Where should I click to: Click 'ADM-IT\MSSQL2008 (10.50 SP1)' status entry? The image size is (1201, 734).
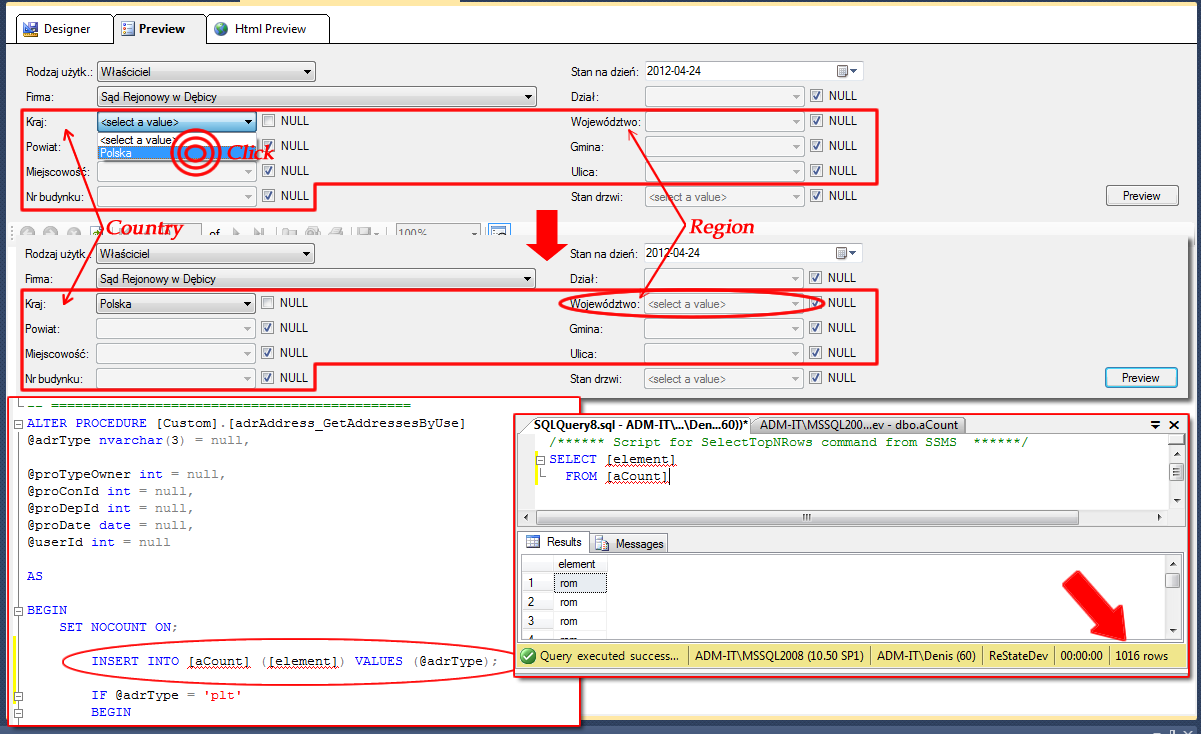779,656
